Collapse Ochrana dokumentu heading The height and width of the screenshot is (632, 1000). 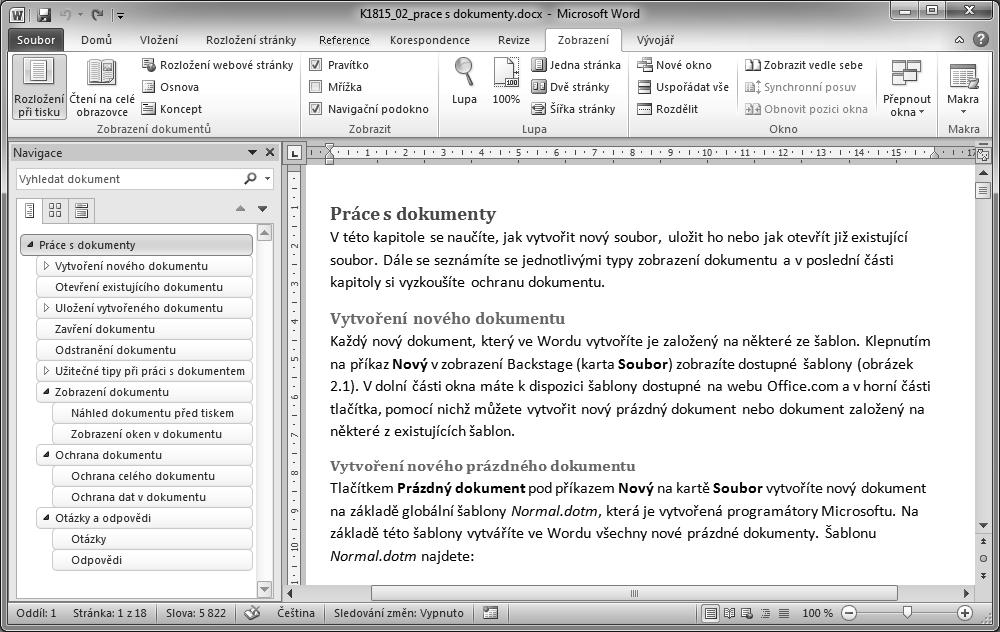point(46,455)
